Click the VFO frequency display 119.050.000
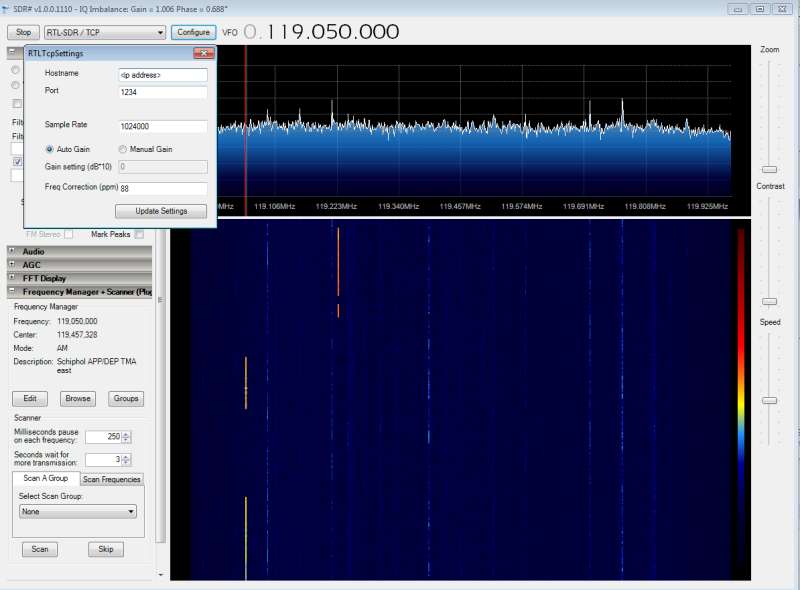This screenshot has width=800, height=590. tap(321, 32)
